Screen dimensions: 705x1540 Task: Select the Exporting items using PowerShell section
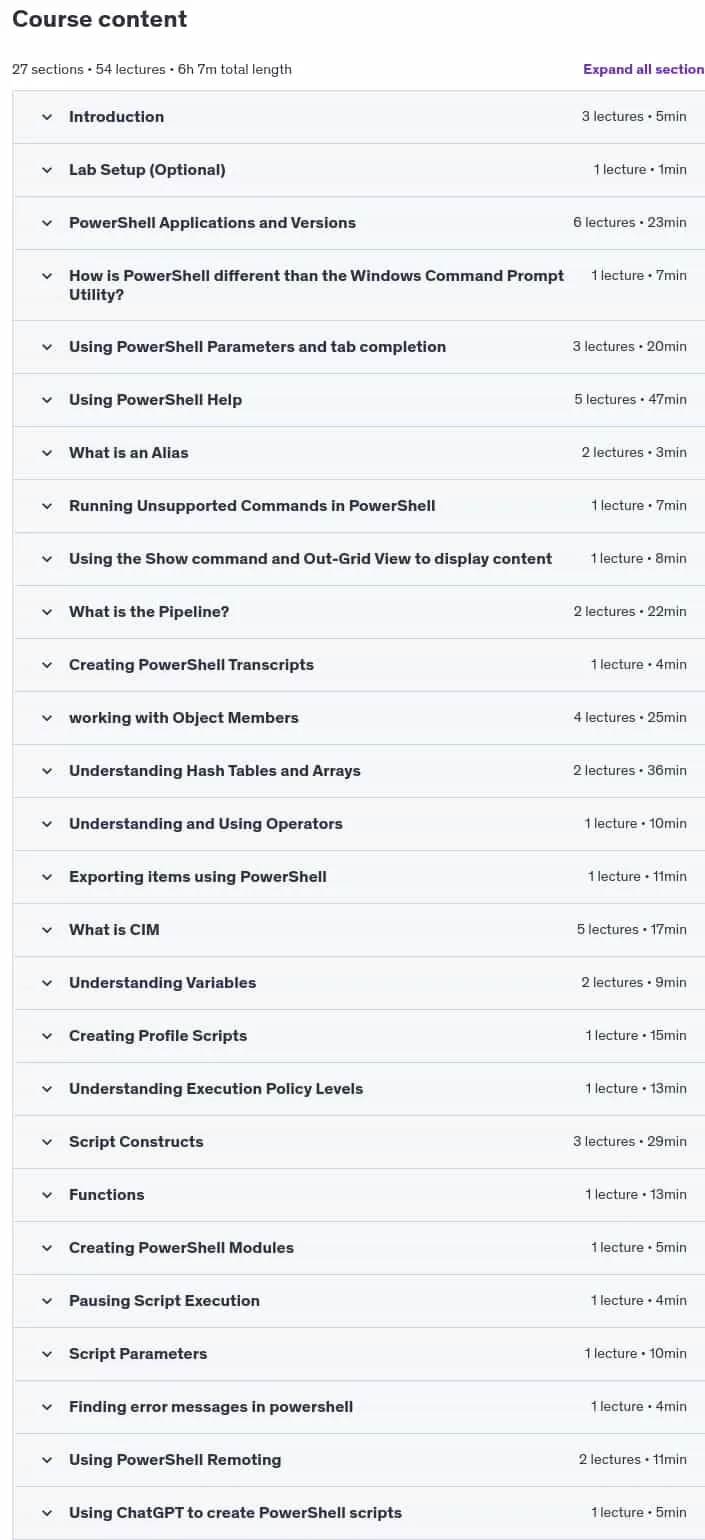coord(359,877)
